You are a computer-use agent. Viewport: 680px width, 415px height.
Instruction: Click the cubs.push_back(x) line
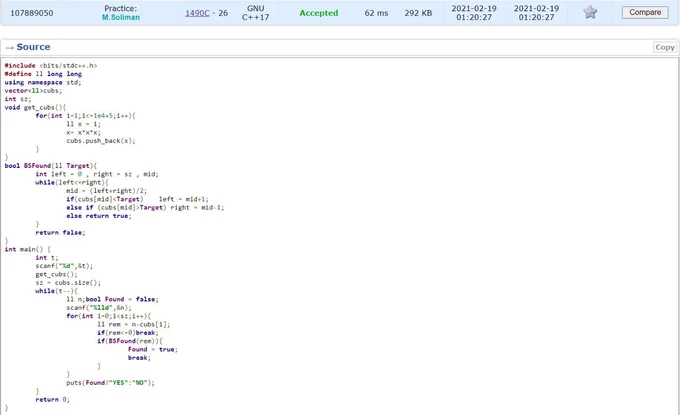pyautogui.click(x=101, y=141)
